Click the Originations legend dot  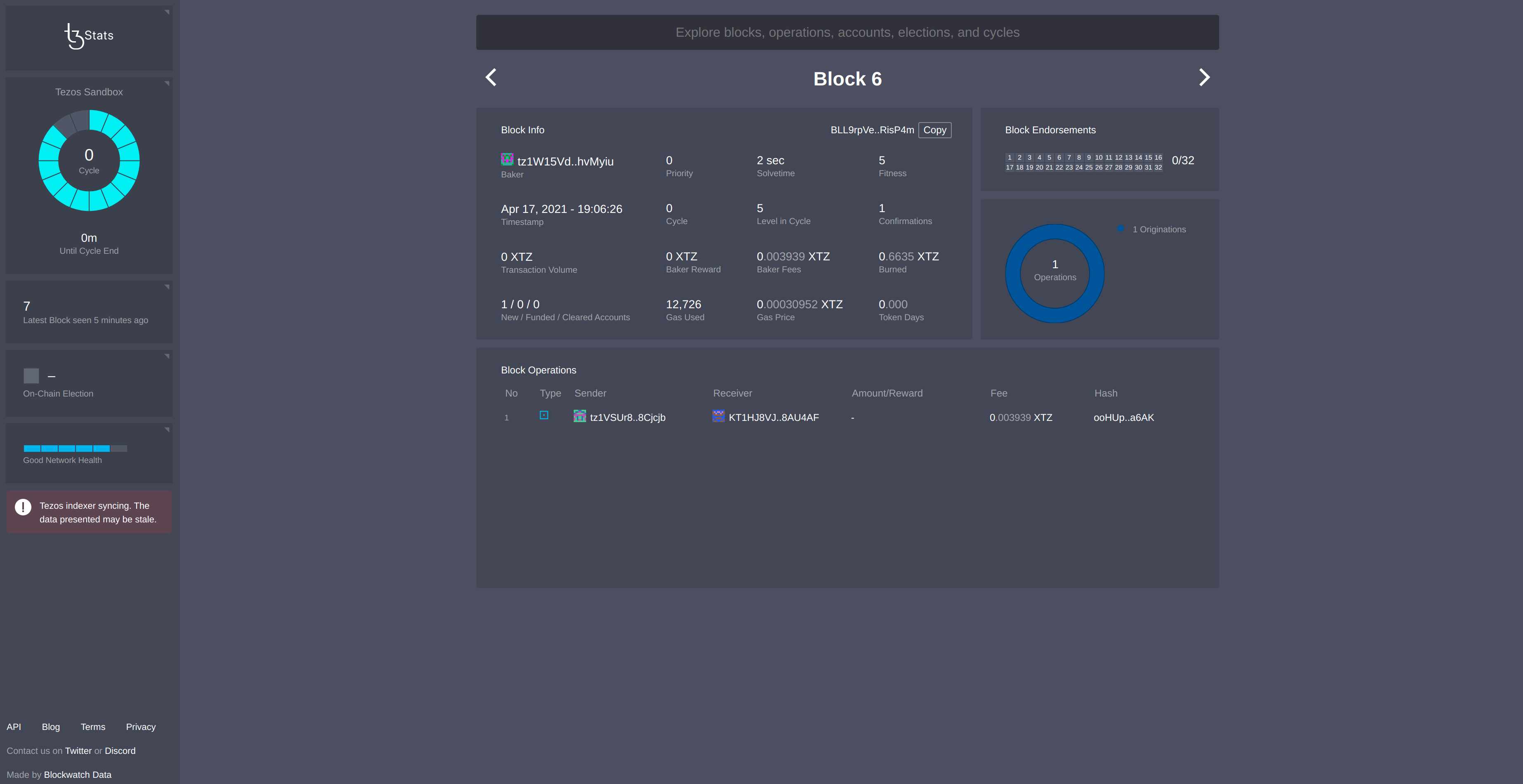tap(1121, 229)
